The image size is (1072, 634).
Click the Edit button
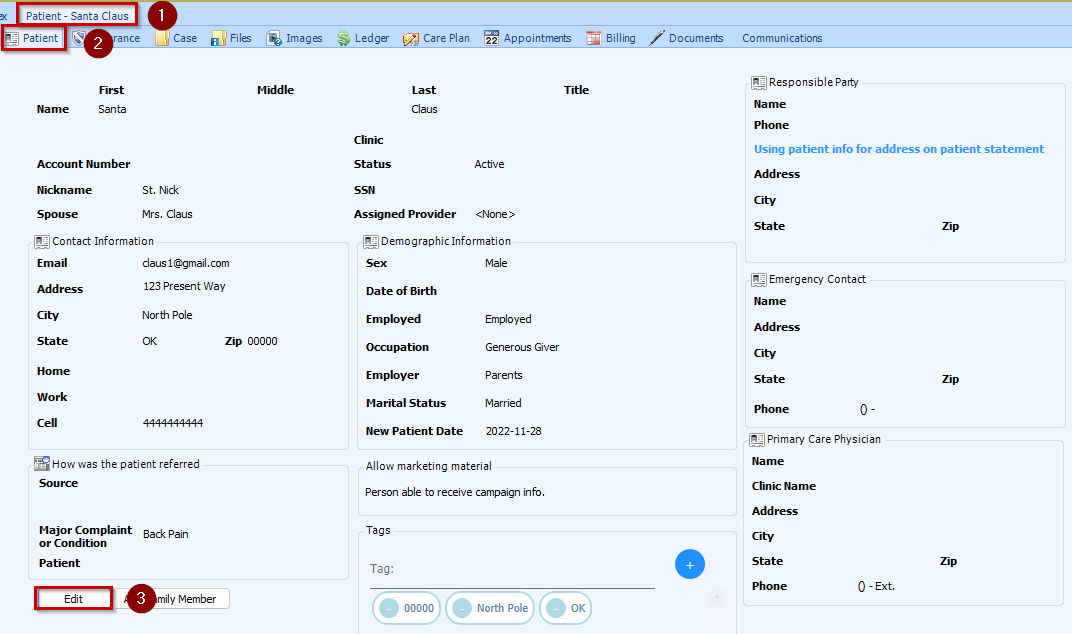point(73,599)
